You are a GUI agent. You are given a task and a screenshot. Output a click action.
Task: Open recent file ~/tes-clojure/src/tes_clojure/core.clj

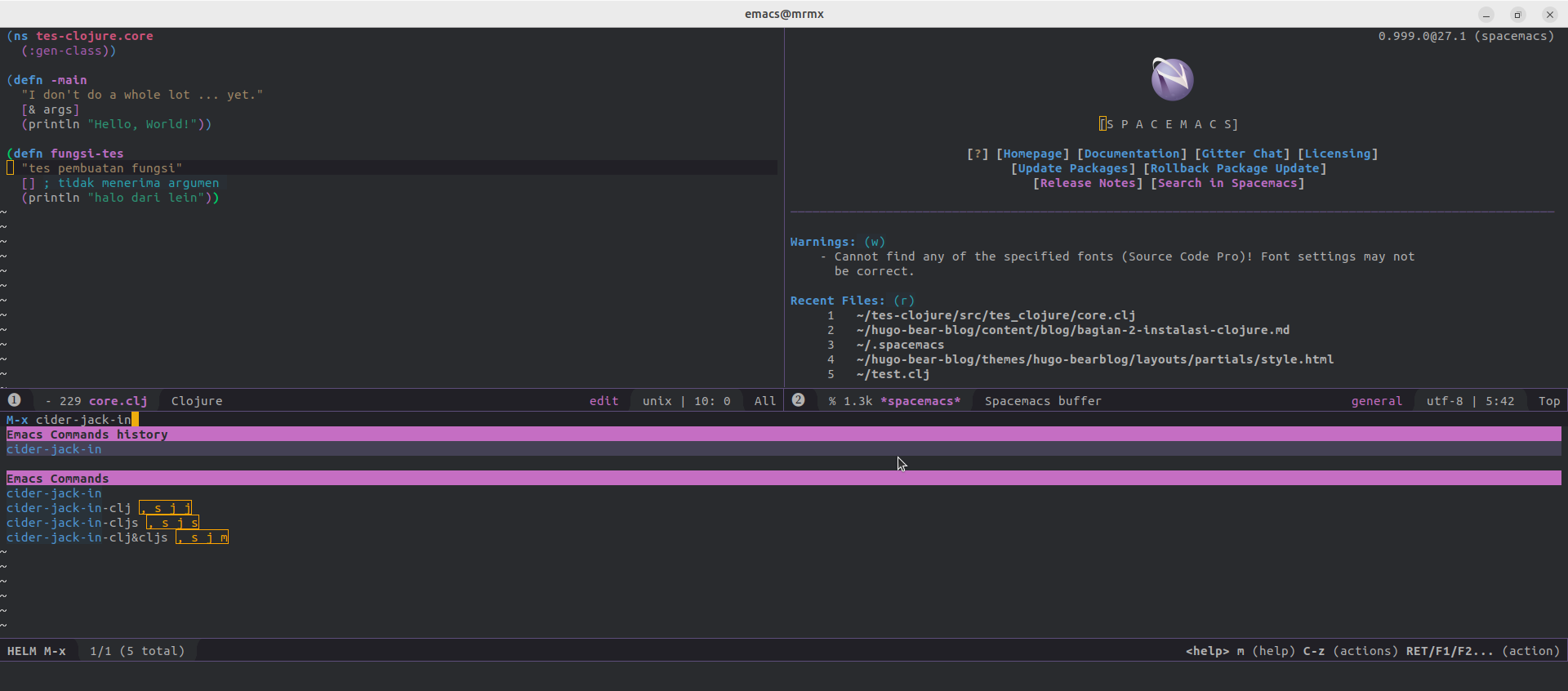coord(996,315)
